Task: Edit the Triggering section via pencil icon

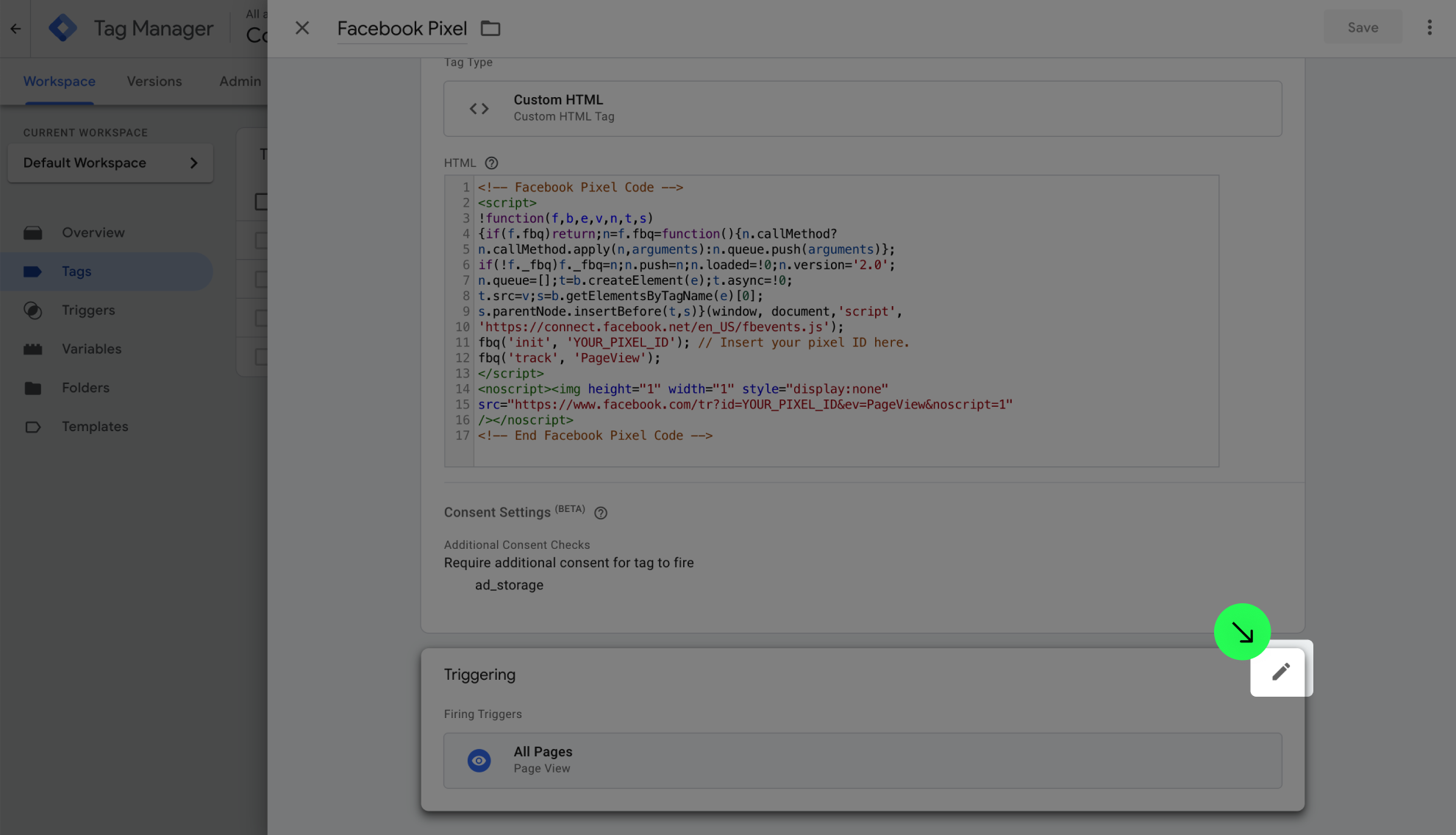Action: (1281, 671)
